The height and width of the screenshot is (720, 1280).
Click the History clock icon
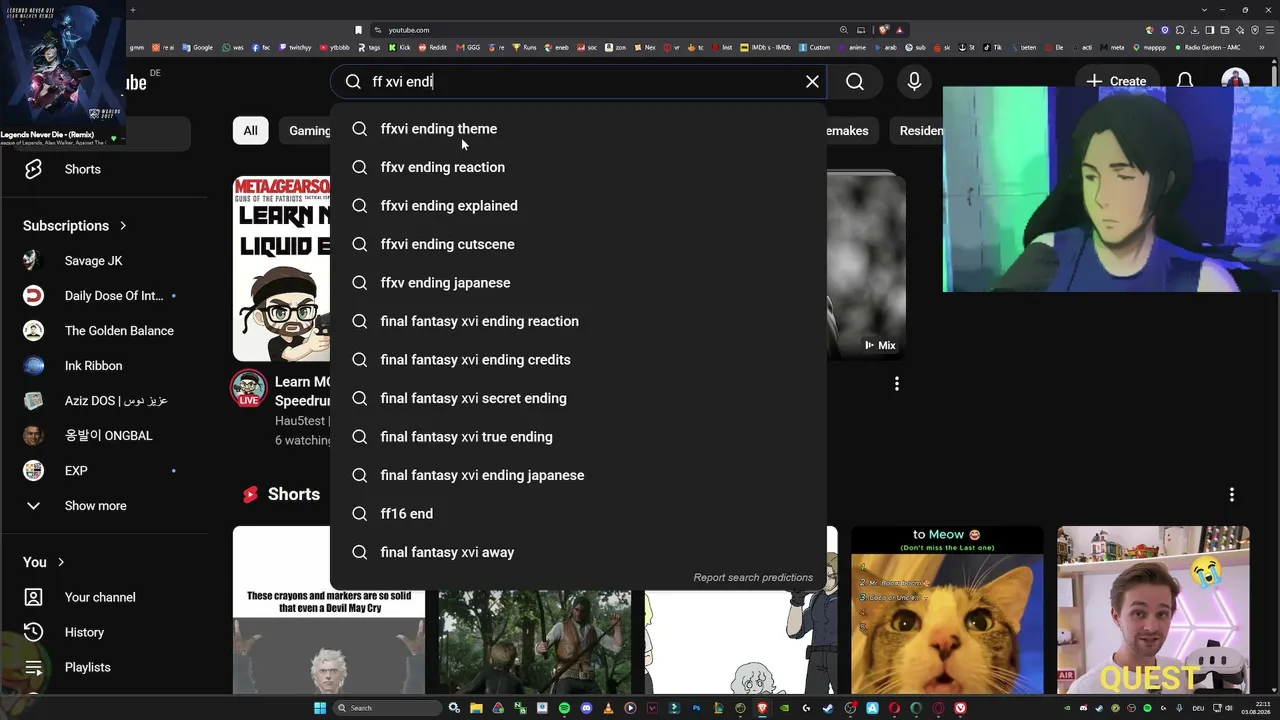coord(33,632)
